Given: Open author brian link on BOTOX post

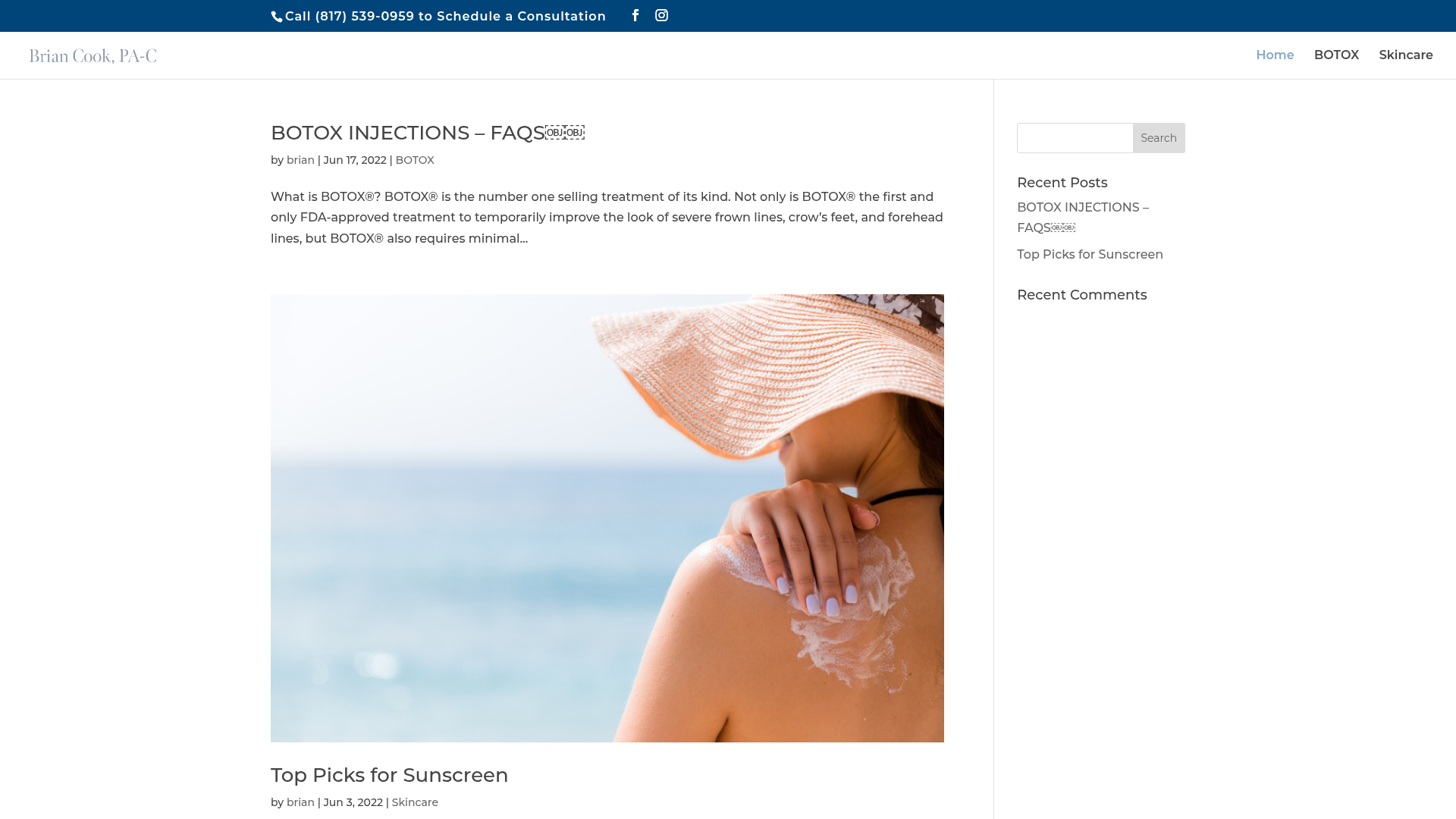Looking at the screenshot, I should click(300, 160).
